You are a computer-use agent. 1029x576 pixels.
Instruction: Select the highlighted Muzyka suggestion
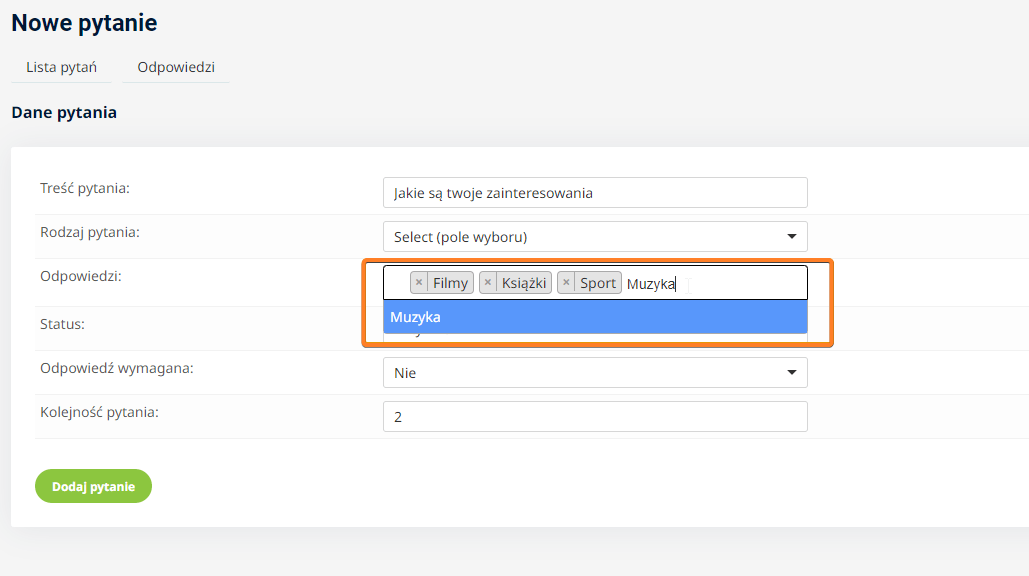pos(595,317)
